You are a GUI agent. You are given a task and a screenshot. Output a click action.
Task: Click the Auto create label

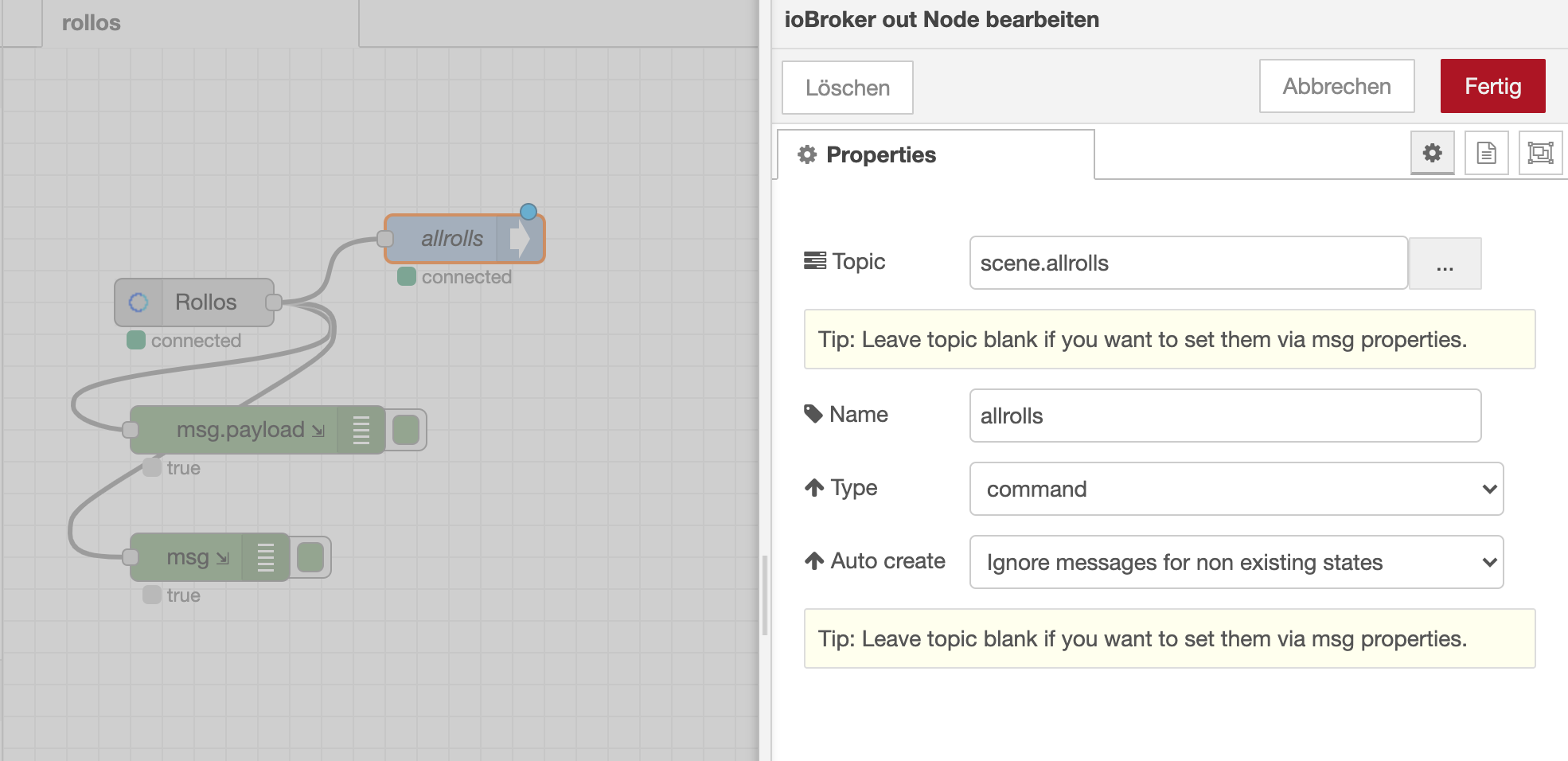(x=875, y=560)
